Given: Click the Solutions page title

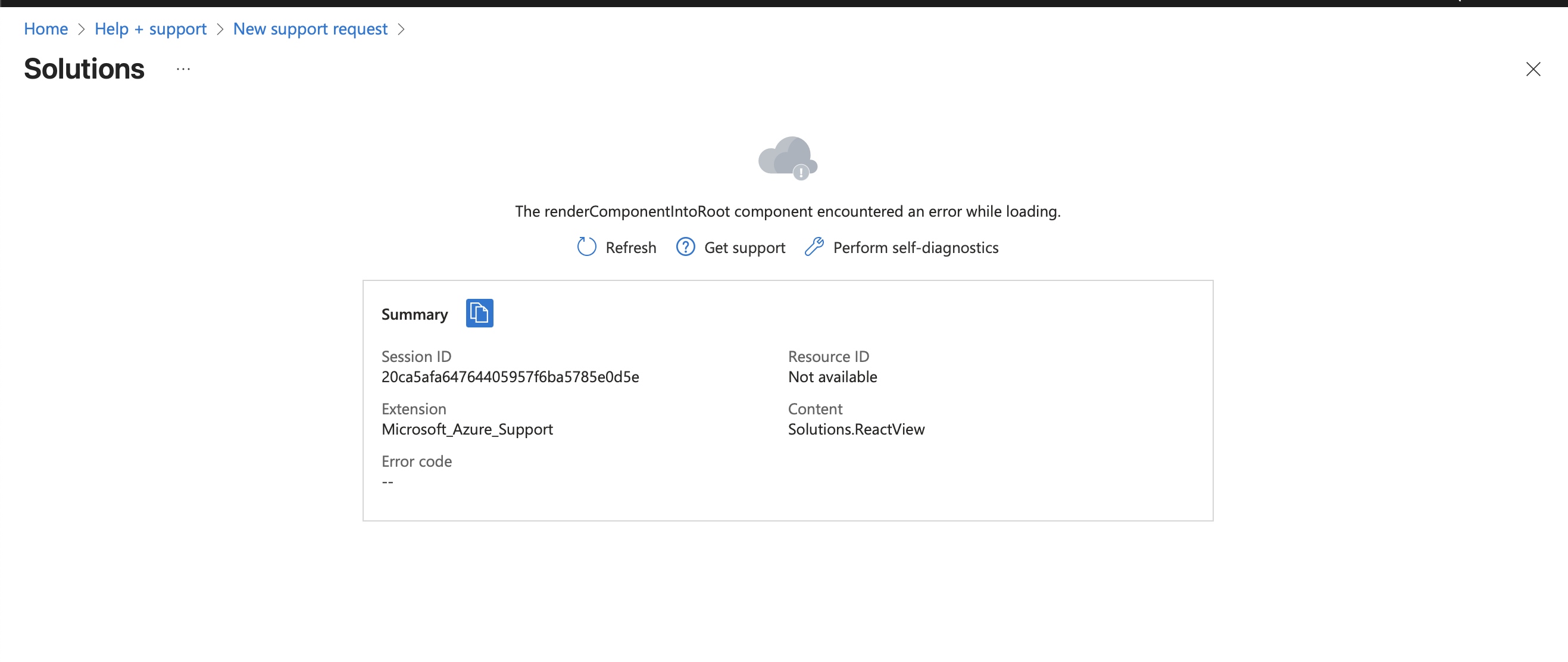Looking at the screenshot, I should [x=84, y=68].
